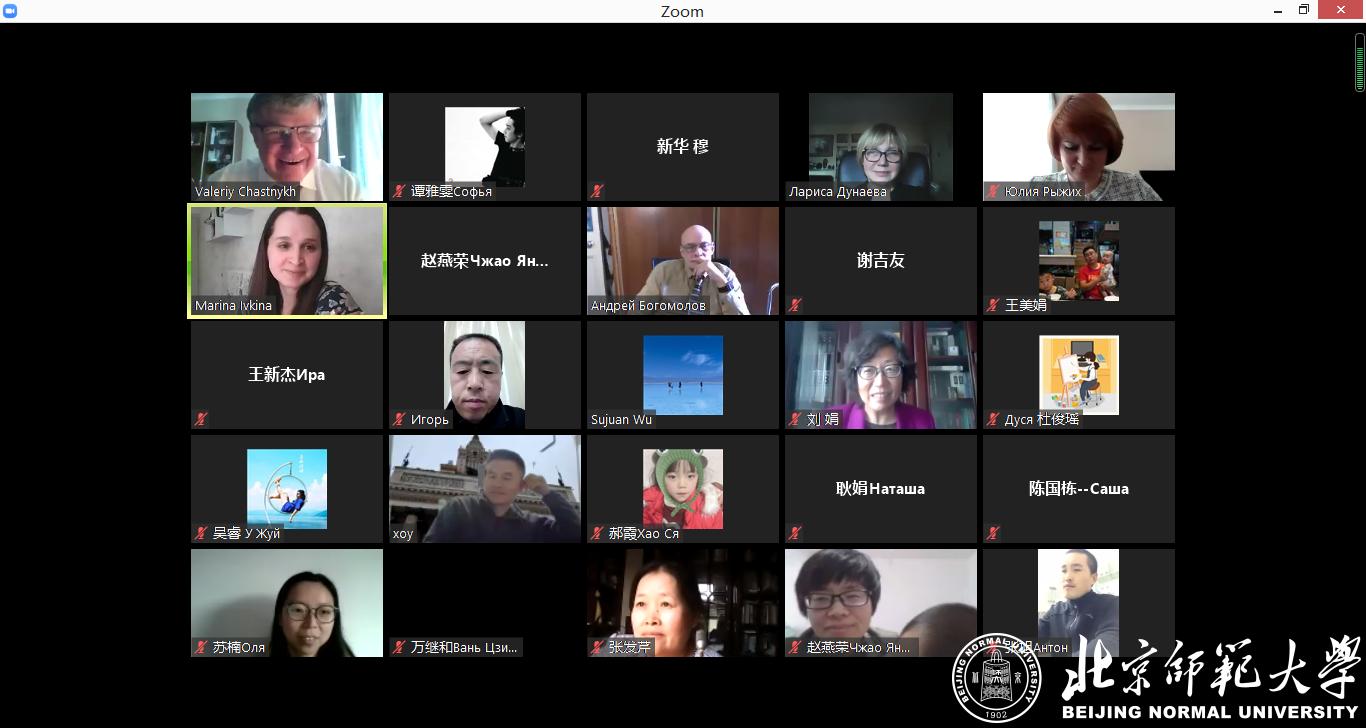
Task: Click the Zoom app icon in title bar
Action: click(x=10, y=11)
